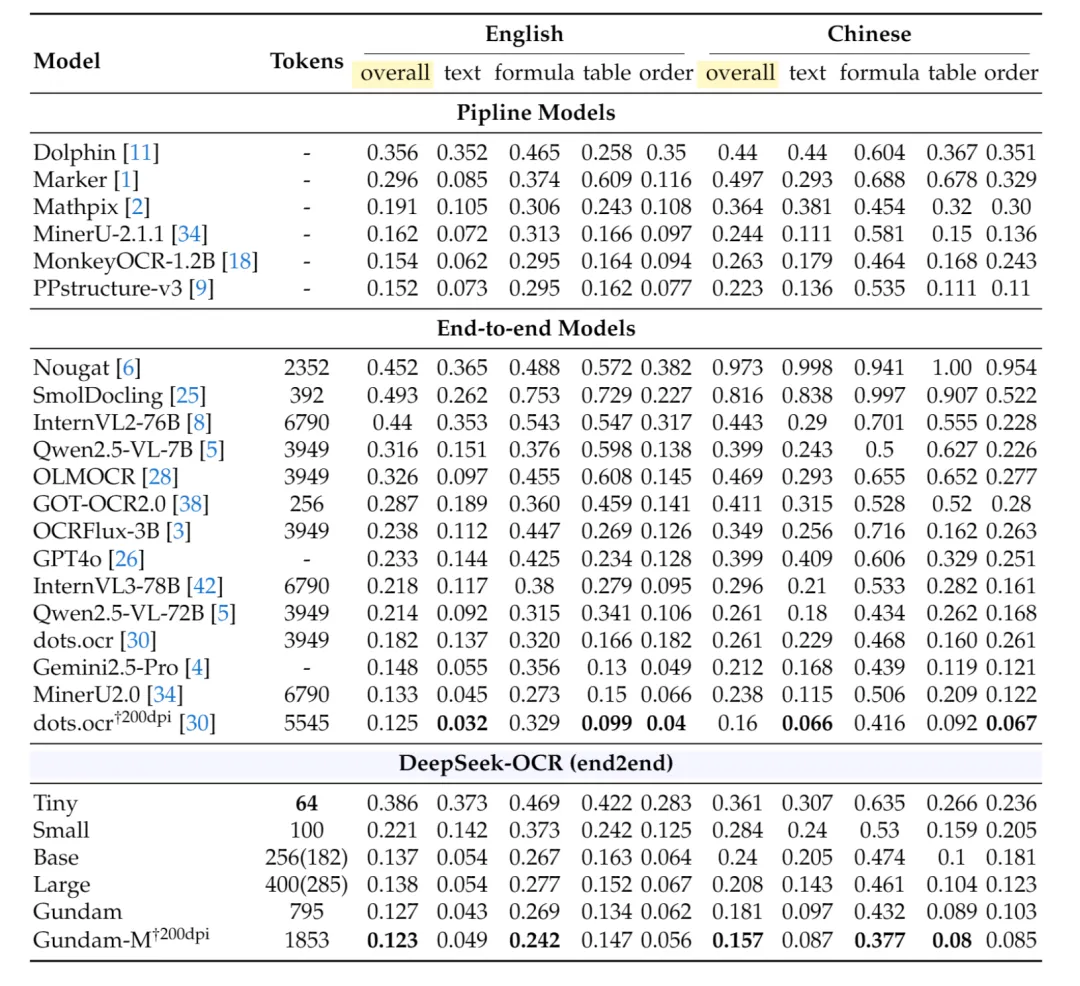Screen dimensions: 1080x986
Task: Select highlighted overall header under English
Action: (x=395, y=73)
